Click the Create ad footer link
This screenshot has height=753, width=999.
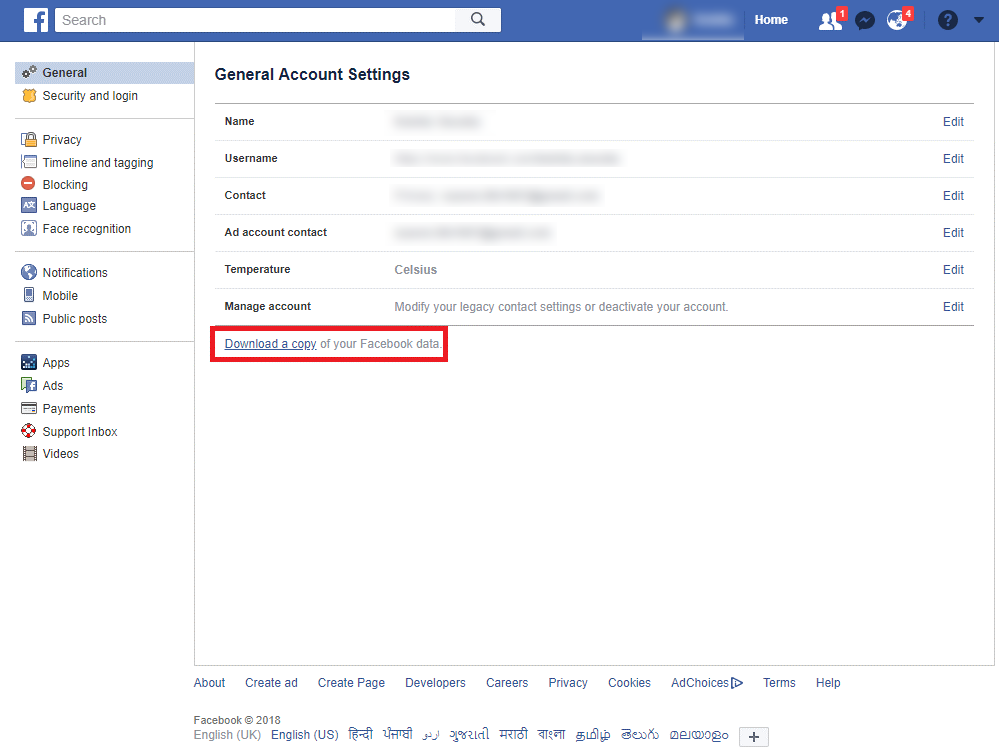coord(271,682)
